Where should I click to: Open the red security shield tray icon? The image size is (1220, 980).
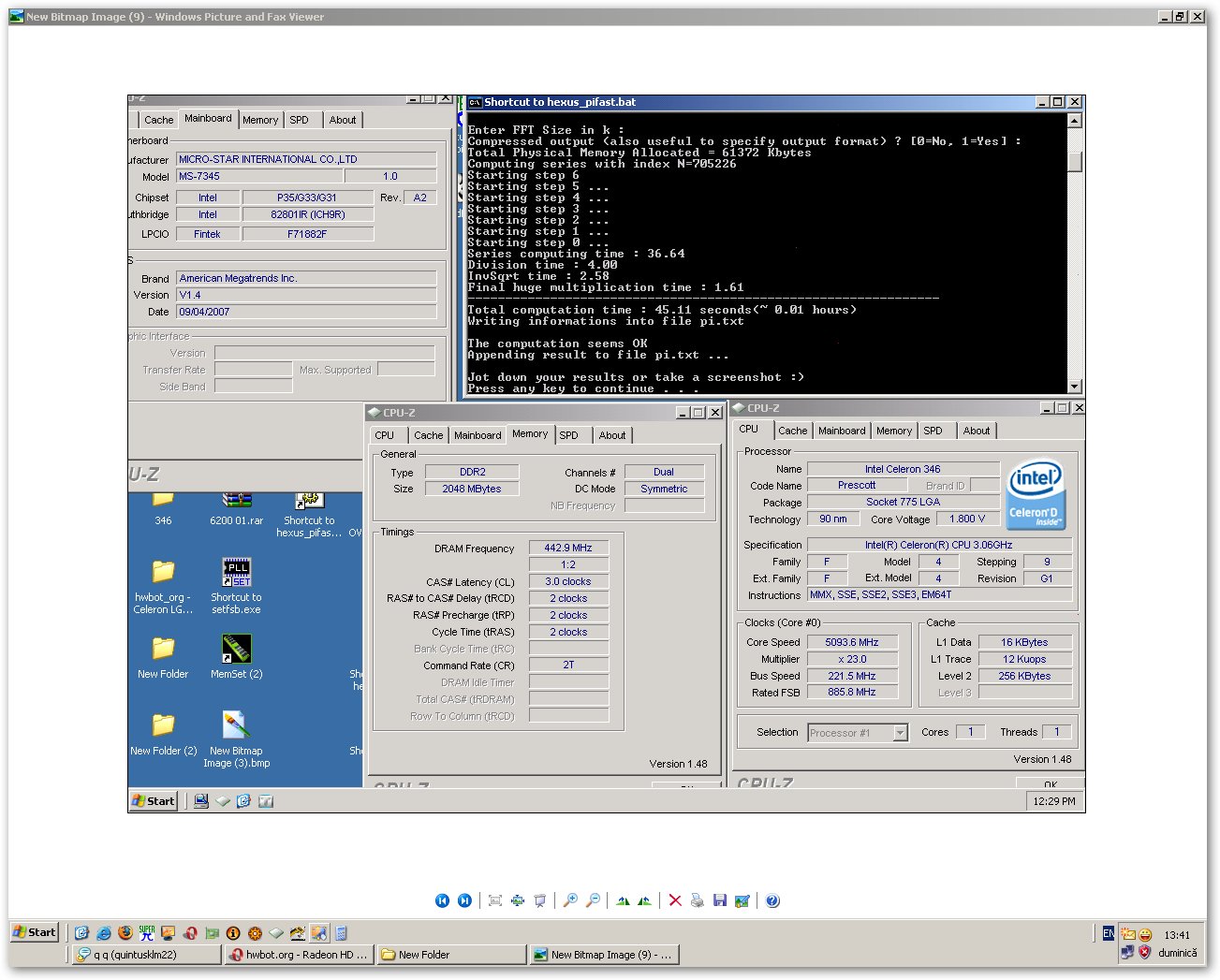tap(1144, 952)
